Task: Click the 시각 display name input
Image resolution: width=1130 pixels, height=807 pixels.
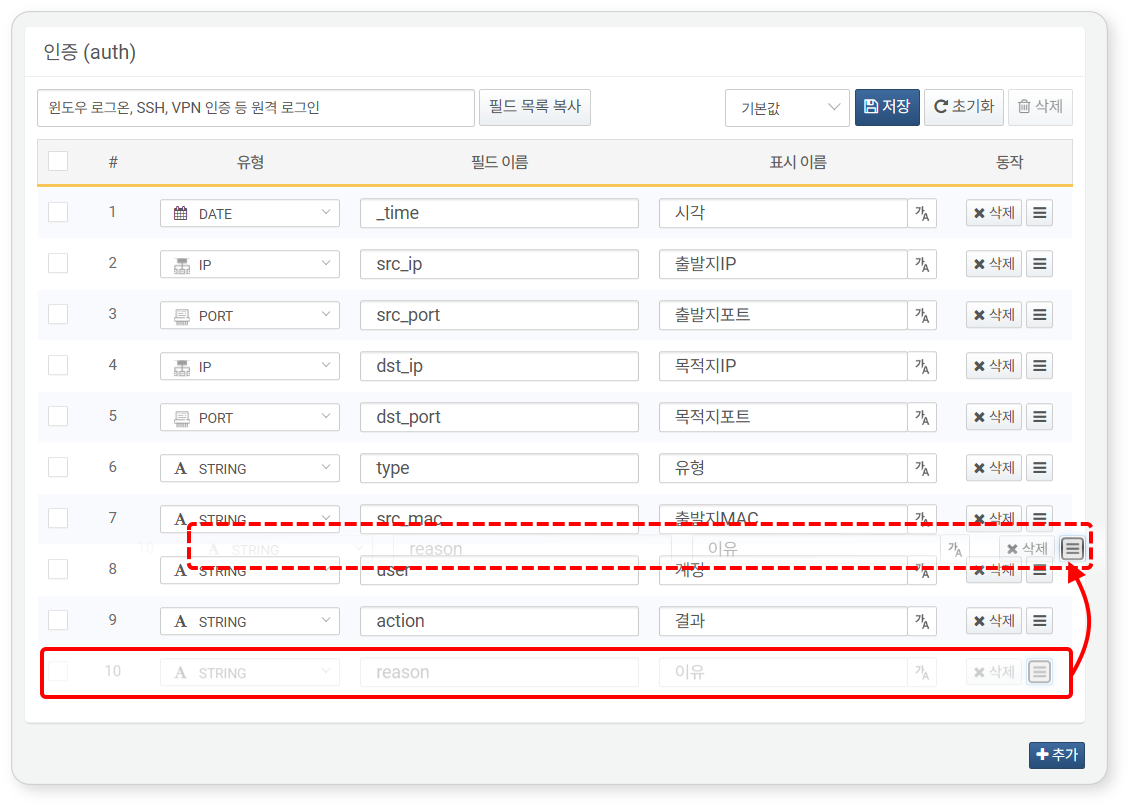Action: coord(783,213)
